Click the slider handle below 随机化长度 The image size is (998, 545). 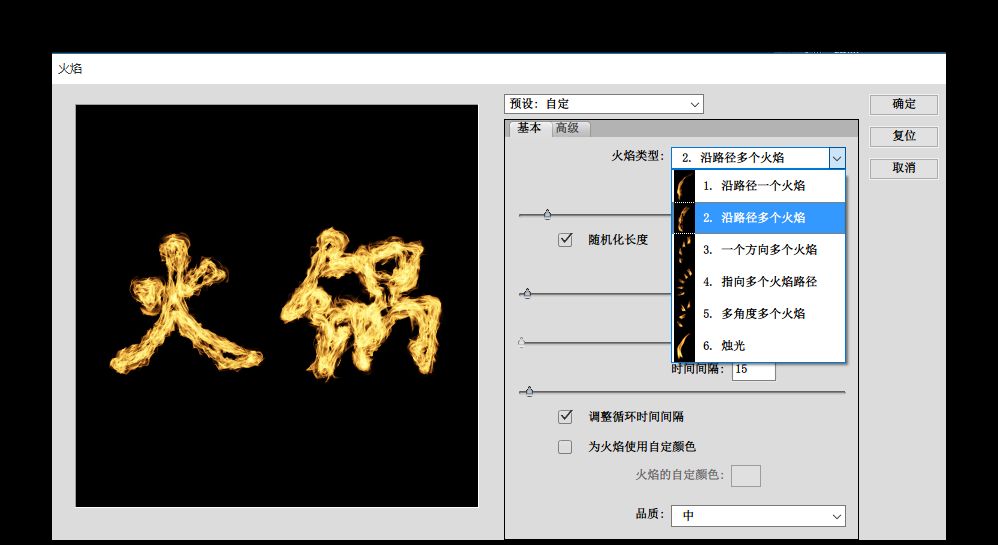click(x=527, y=294)
